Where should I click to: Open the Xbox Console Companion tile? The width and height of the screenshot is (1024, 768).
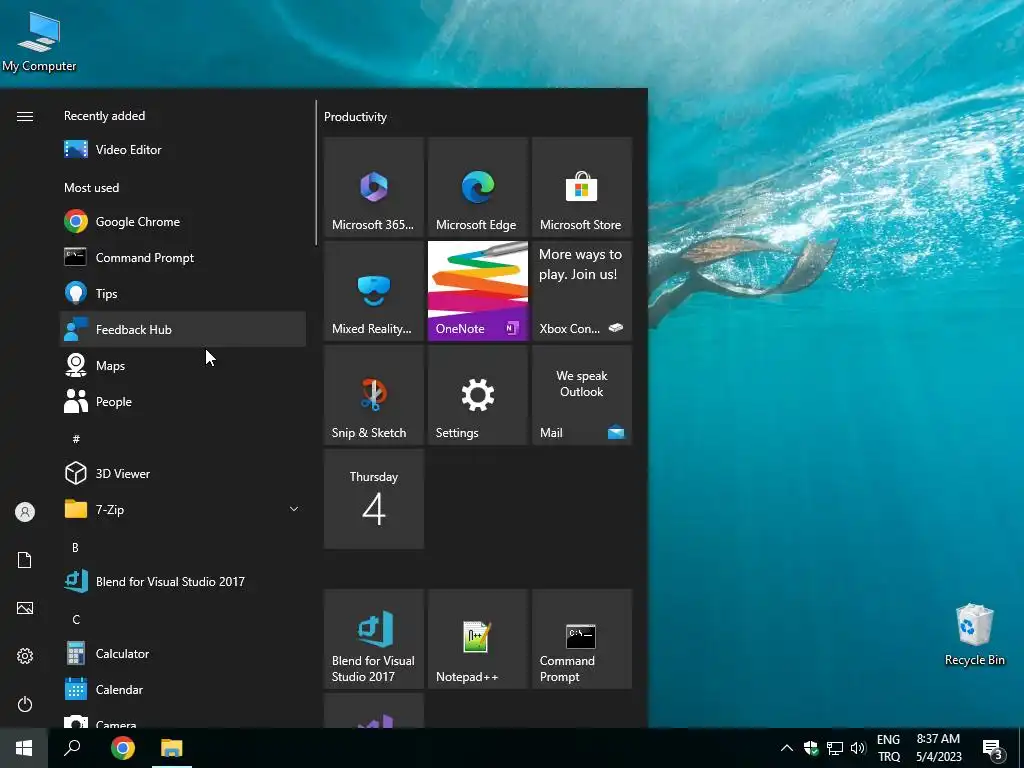[581, 291]
